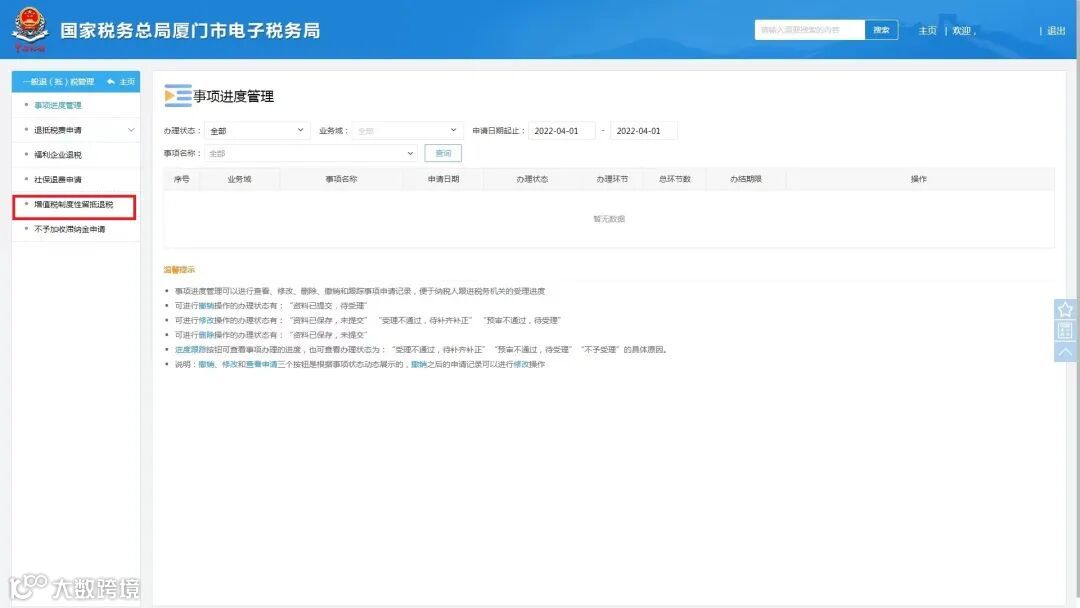
Task: Select 退抵税费申请 in the sidebar
Action: (x=58, y=130)
